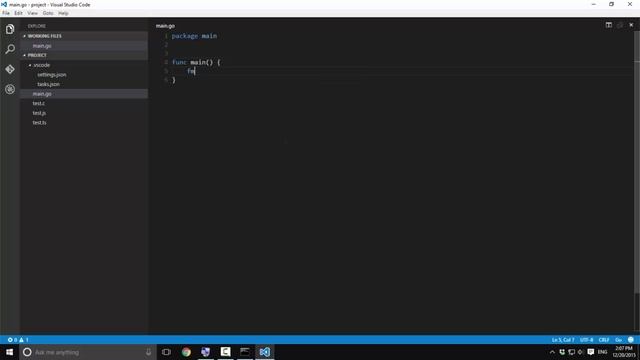
Task: Open the View menu
Action: coord(33,13)
